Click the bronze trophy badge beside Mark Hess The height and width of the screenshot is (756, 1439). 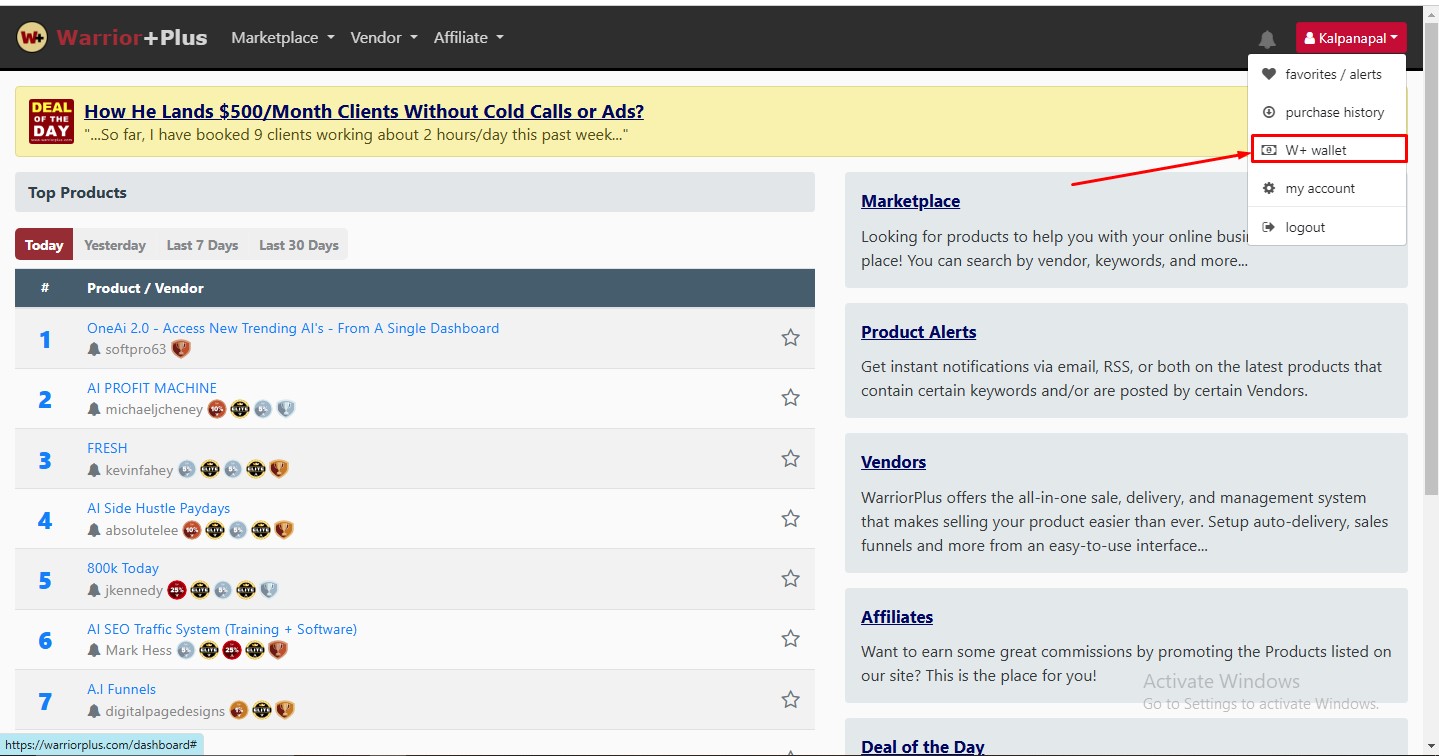[278, 650]
